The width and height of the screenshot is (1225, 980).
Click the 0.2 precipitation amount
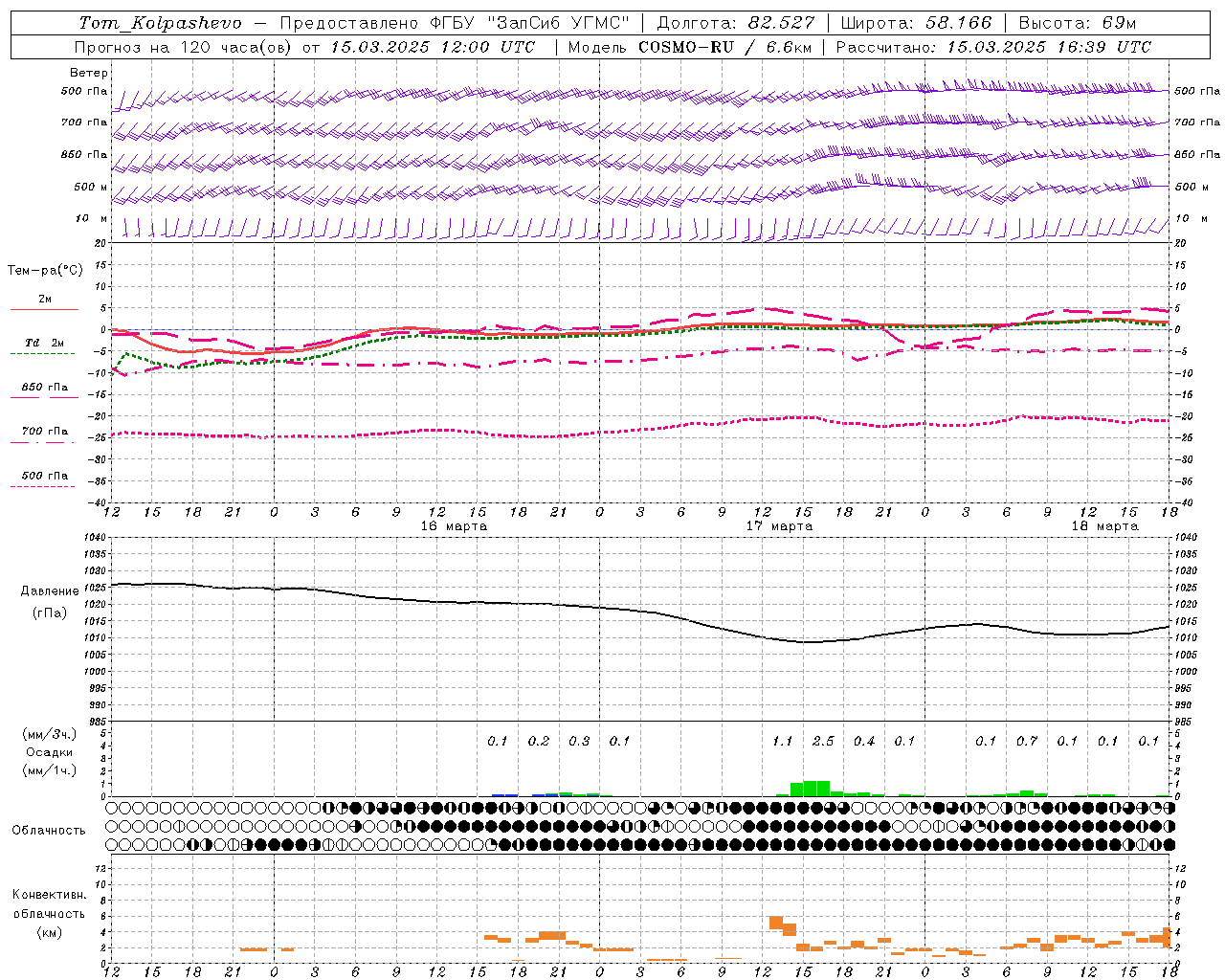(x=539, y=741)
